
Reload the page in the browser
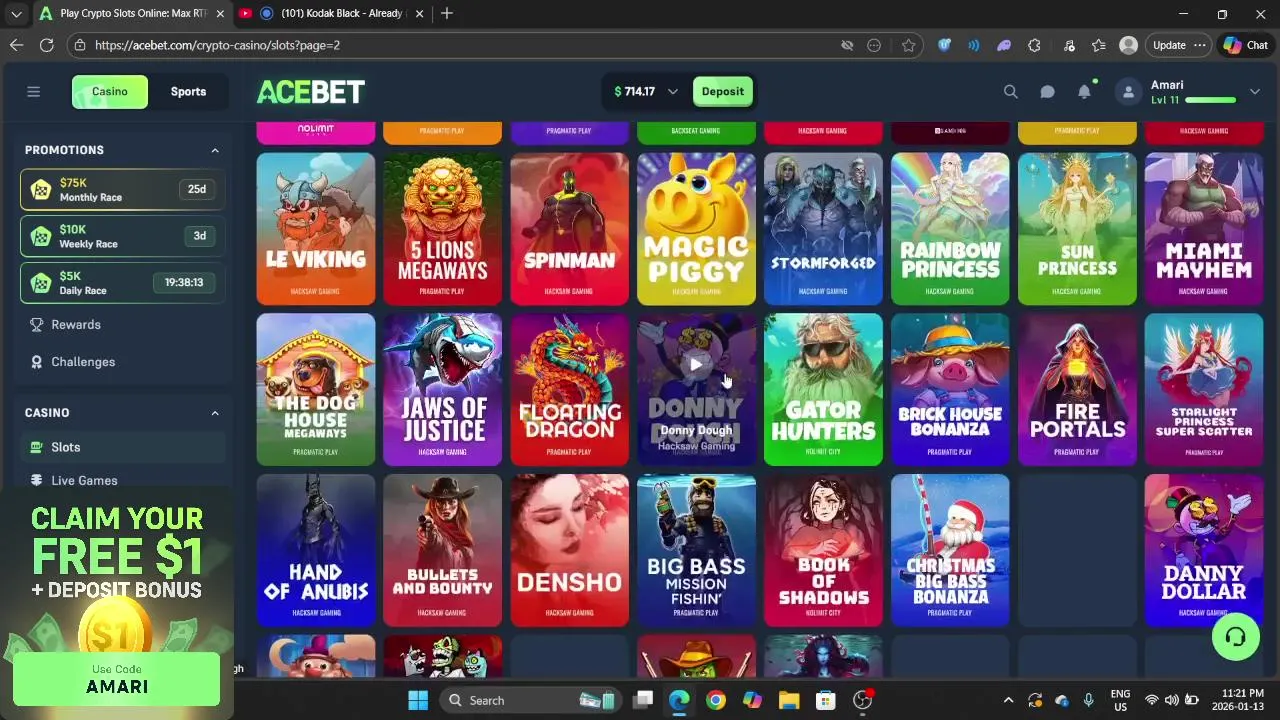[x=46, y=45]
